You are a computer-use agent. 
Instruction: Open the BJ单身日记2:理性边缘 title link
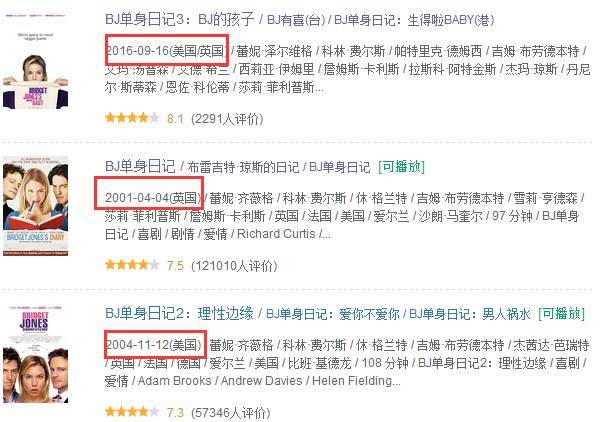point(180,313)
